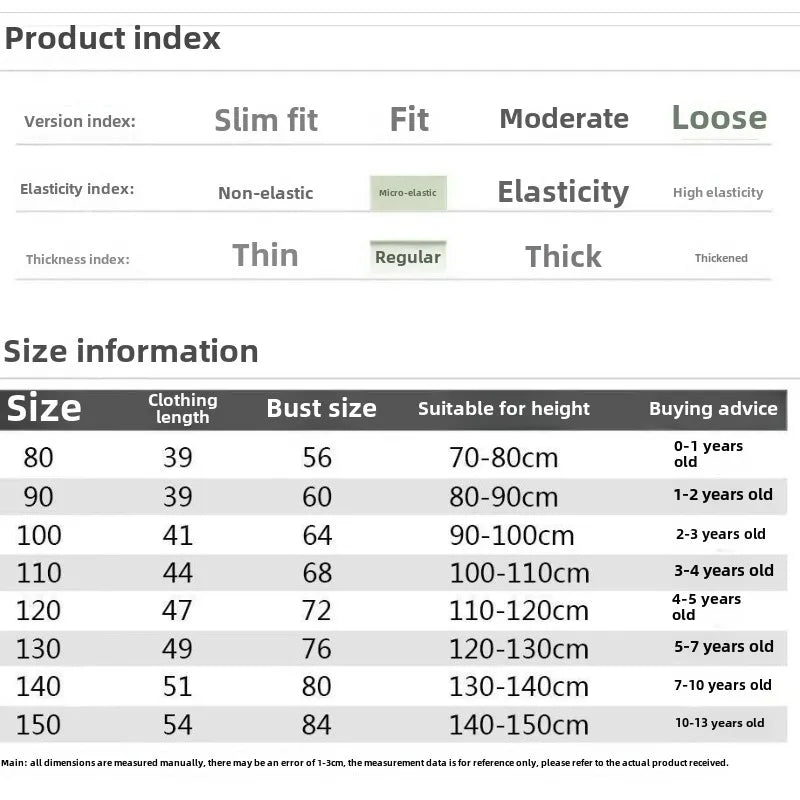Click the Size column header
Screen dimensions: 800x800
(45, 408)
